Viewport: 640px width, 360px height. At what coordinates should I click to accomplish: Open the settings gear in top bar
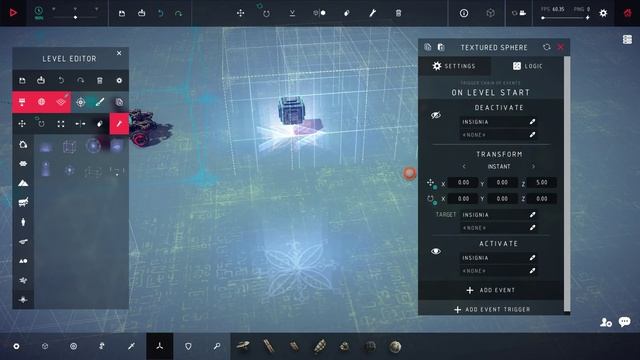603,13
